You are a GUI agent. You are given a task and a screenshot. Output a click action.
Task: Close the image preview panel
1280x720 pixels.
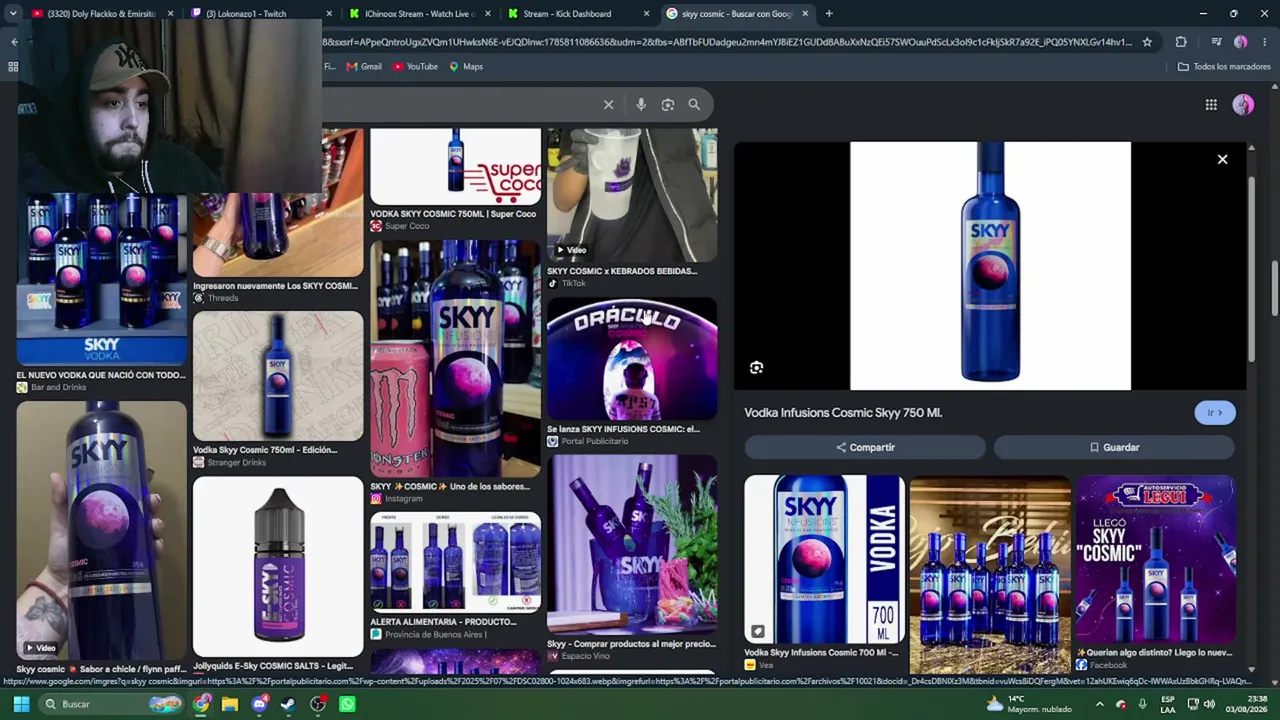(x=1222, y=159)
